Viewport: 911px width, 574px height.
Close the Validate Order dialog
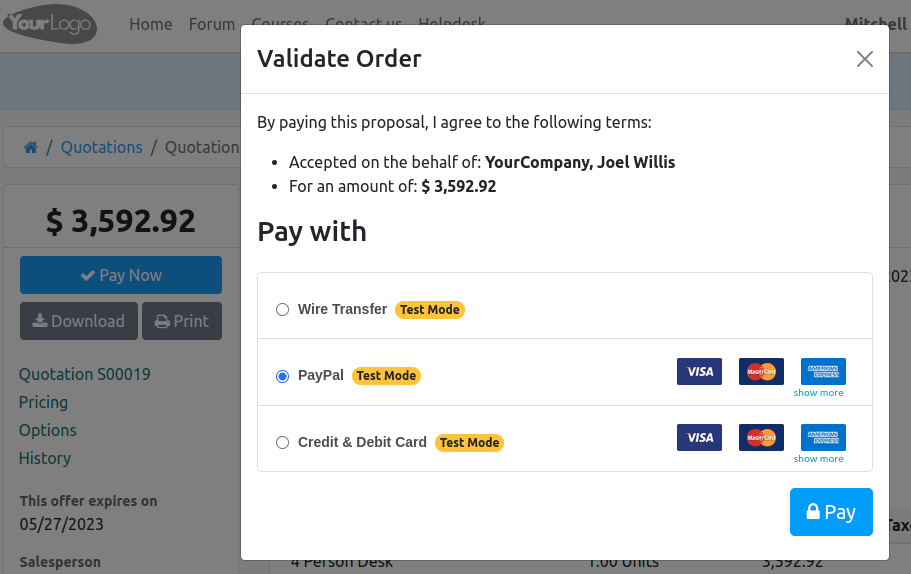tap(865, 59)
